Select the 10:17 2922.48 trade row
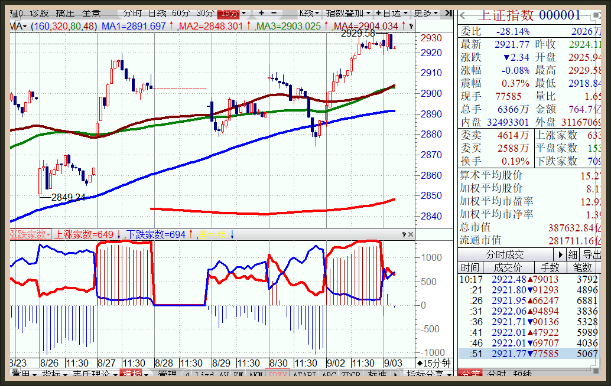Screen dimensions: 611x386 (528, 279)
